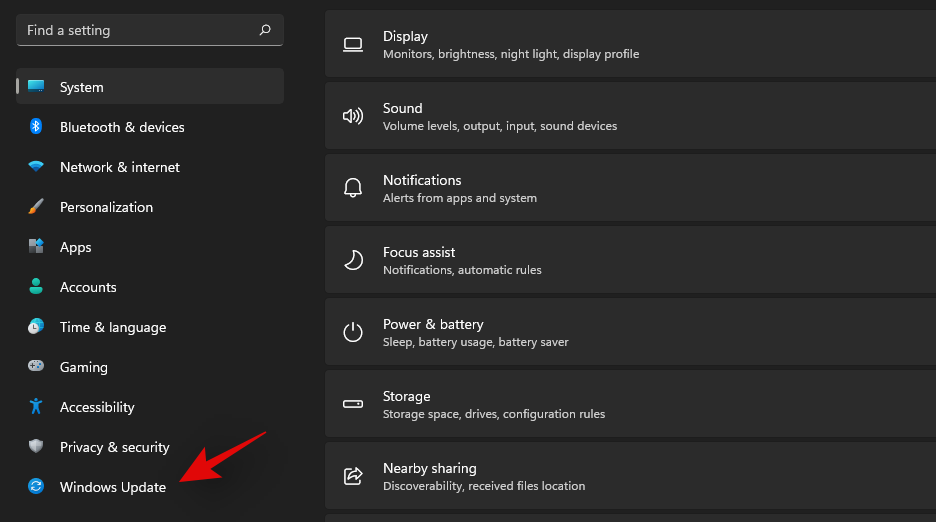Select the Gaming controller icon
Screen dimensions: 936x522
coord(36,367)
